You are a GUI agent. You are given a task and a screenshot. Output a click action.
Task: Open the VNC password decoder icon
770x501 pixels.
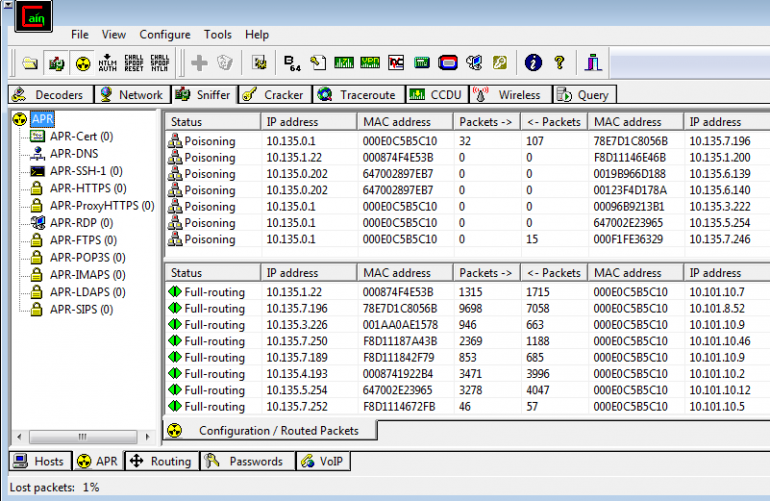point(396,63)
